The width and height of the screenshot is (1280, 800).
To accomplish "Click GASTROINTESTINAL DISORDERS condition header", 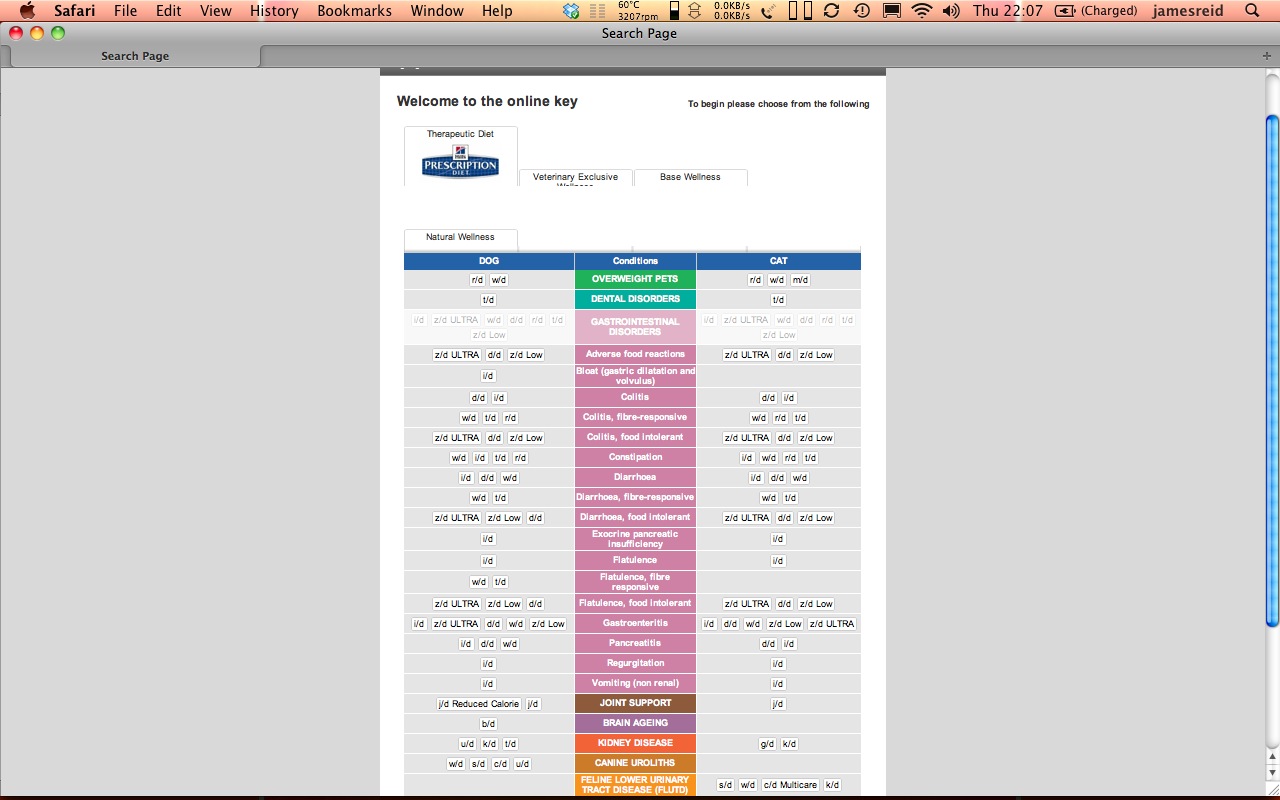I will pos(635,327).
